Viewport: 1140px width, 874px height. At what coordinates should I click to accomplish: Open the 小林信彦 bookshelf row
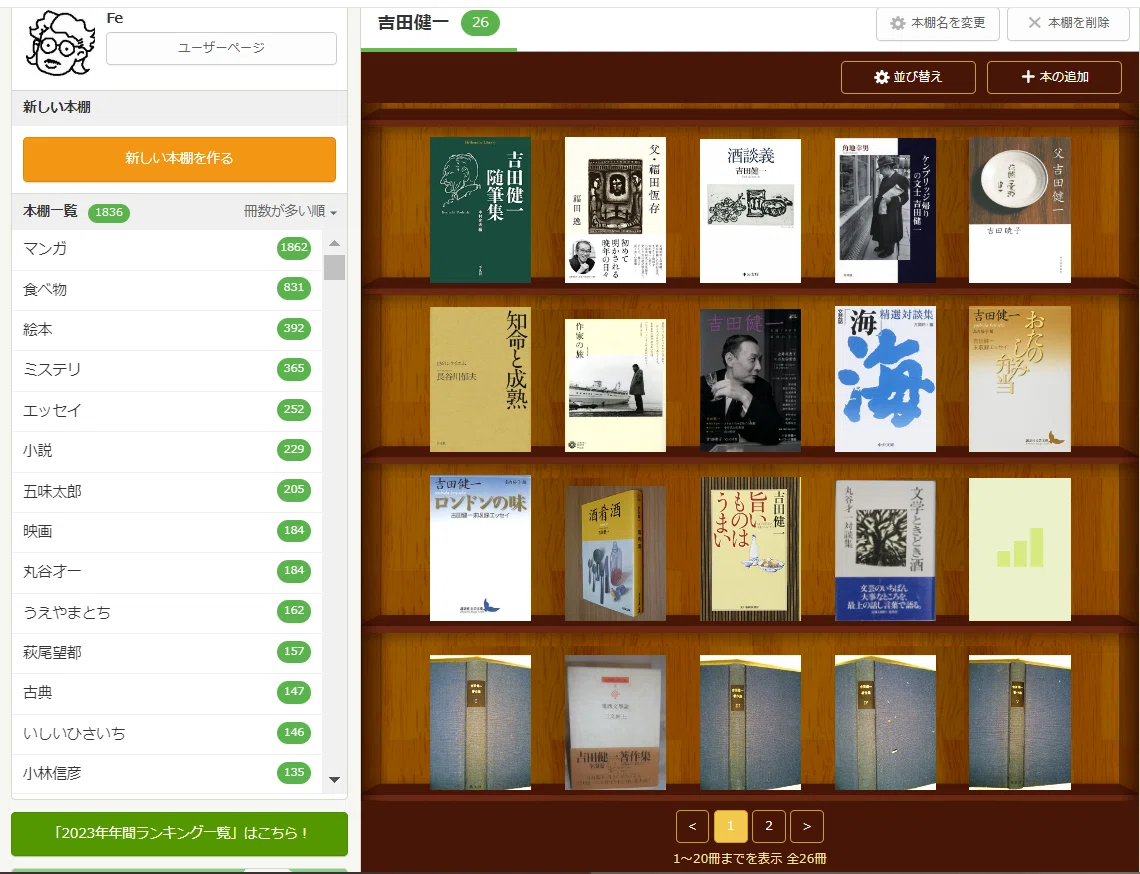point(167,774)
